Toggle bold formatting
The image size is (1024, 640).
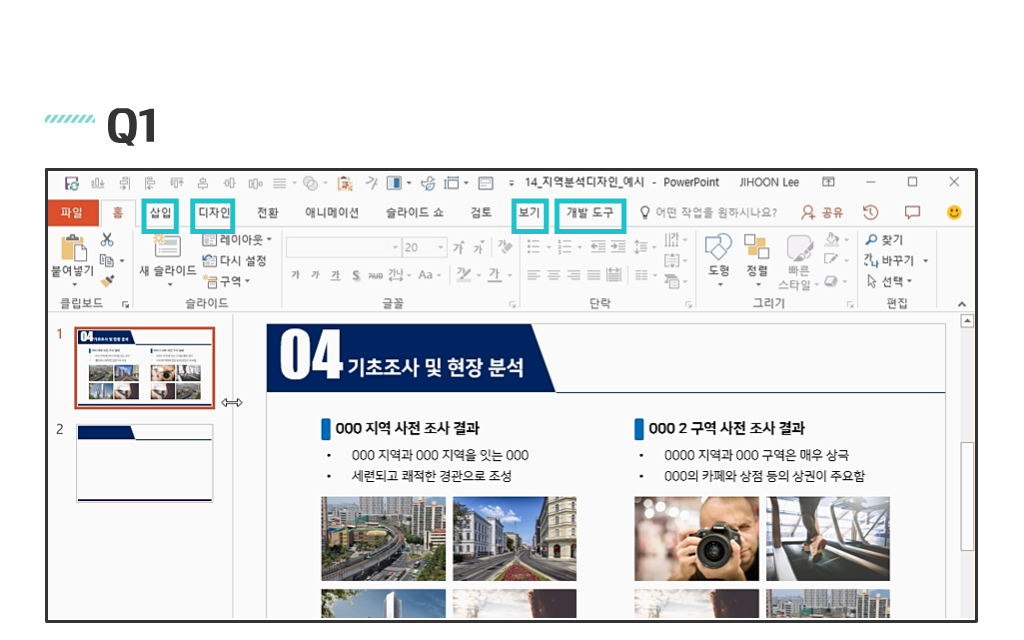pyautogui.click(x=295, y=275)
